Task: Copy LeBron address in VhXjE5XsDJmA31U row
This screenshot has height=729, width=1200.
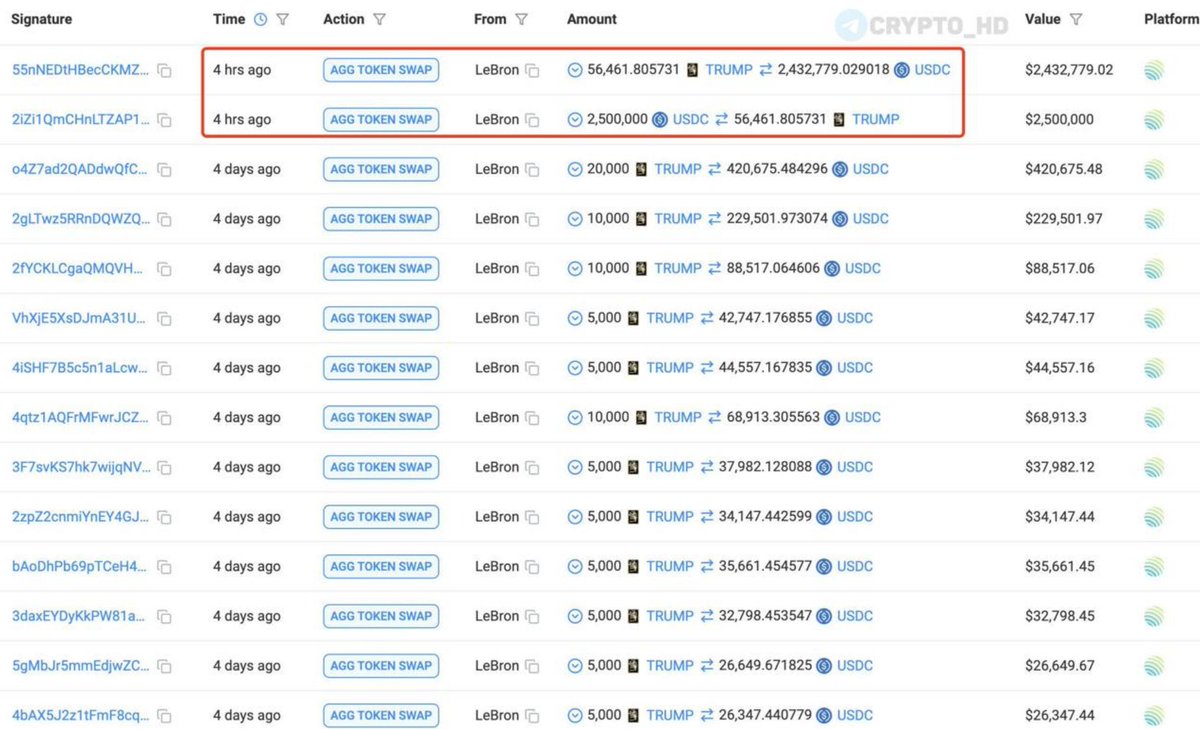Action: tap(532, 319)
